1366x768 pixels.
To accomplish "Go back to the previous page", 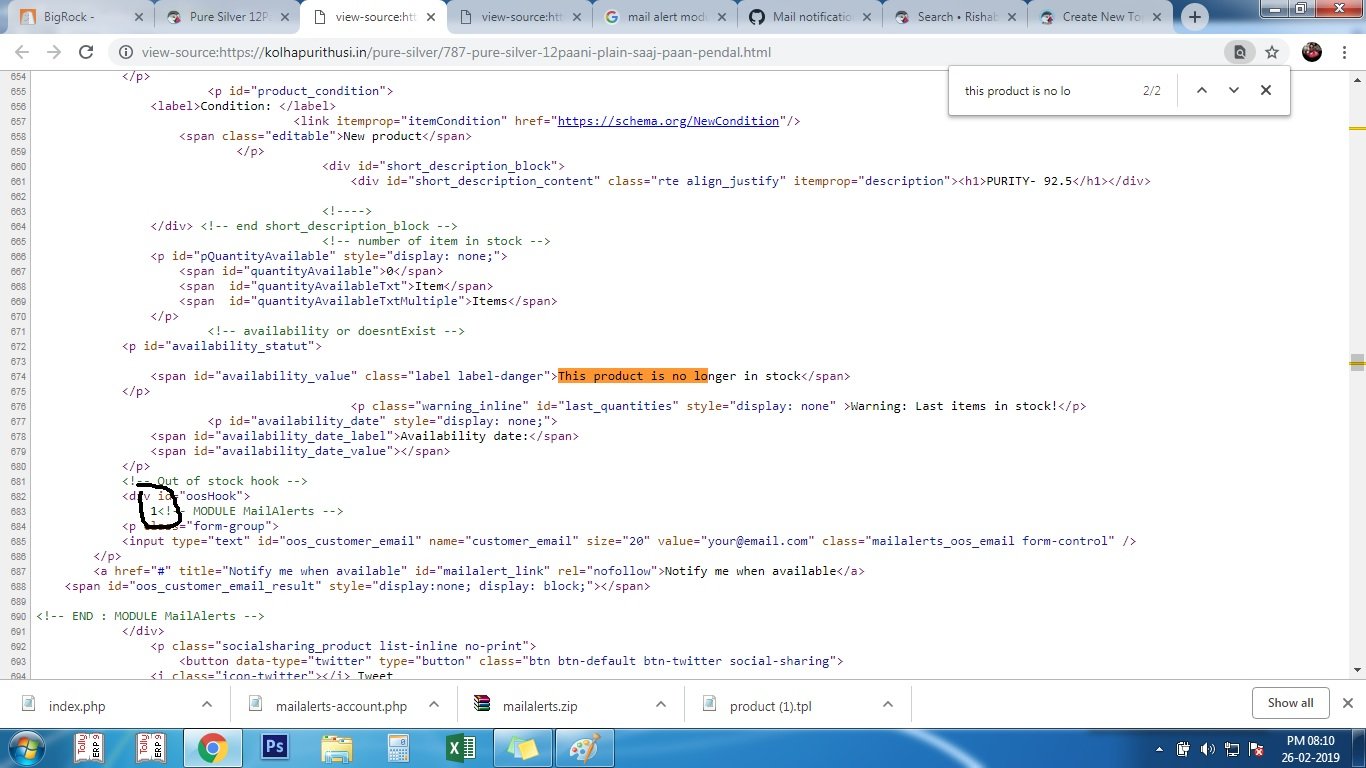I will click(22, 52).
